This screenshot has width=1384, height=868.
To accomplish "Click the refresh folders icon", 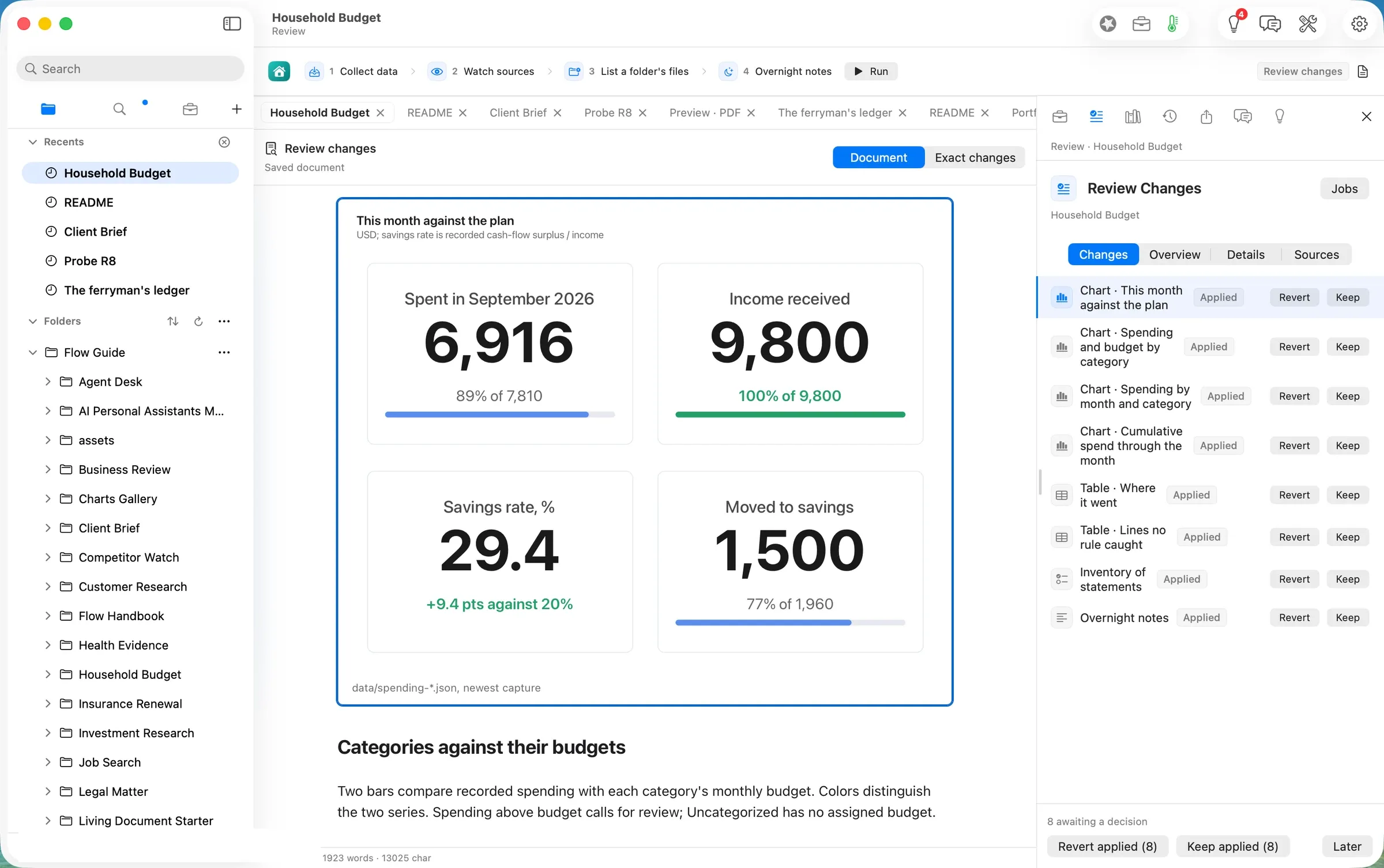I will point(198,321).
